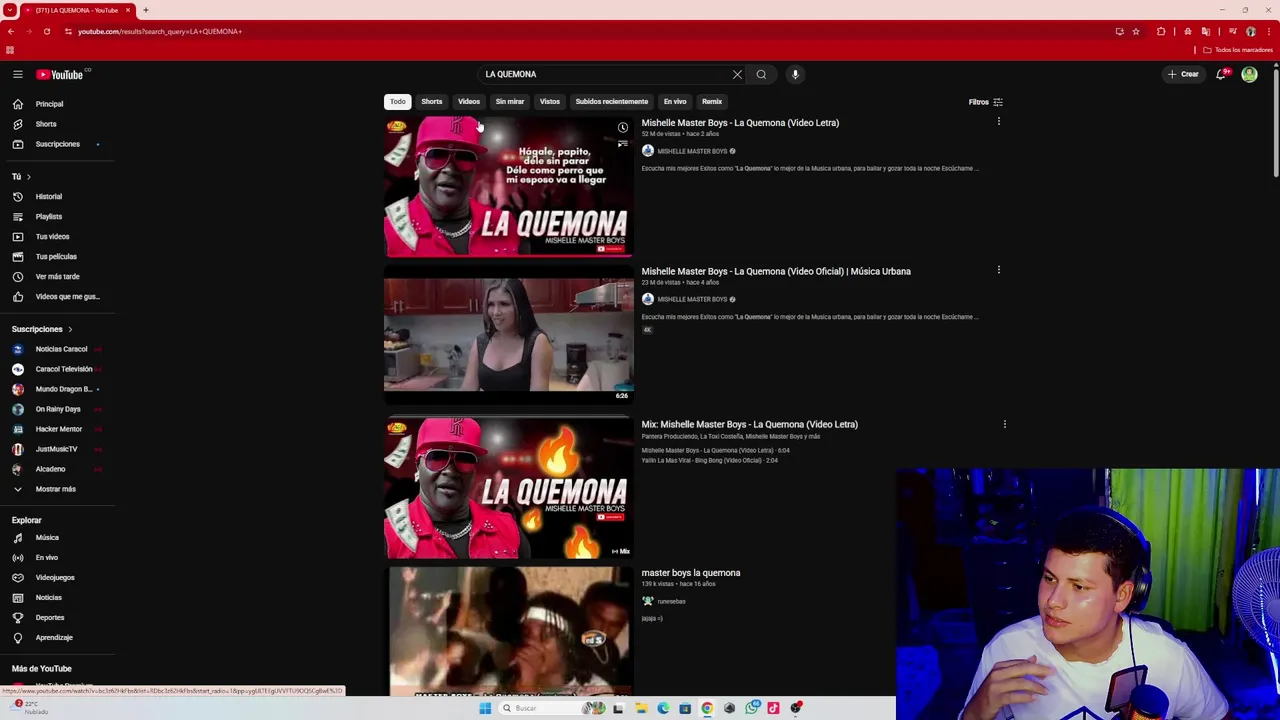The height and width of the screenshot is (720, 1280).
Task: Expand the Tú section chevron
Action: coord(28,177)
